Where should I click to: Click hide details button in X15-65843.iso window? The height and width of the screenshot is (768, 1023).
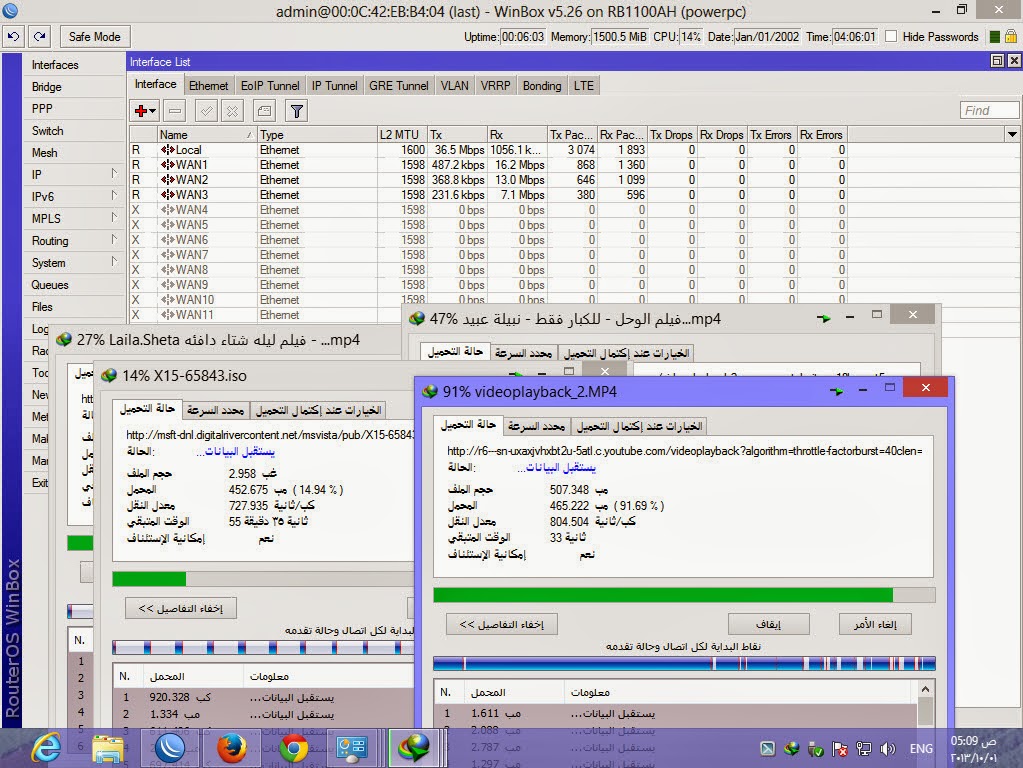181,608
